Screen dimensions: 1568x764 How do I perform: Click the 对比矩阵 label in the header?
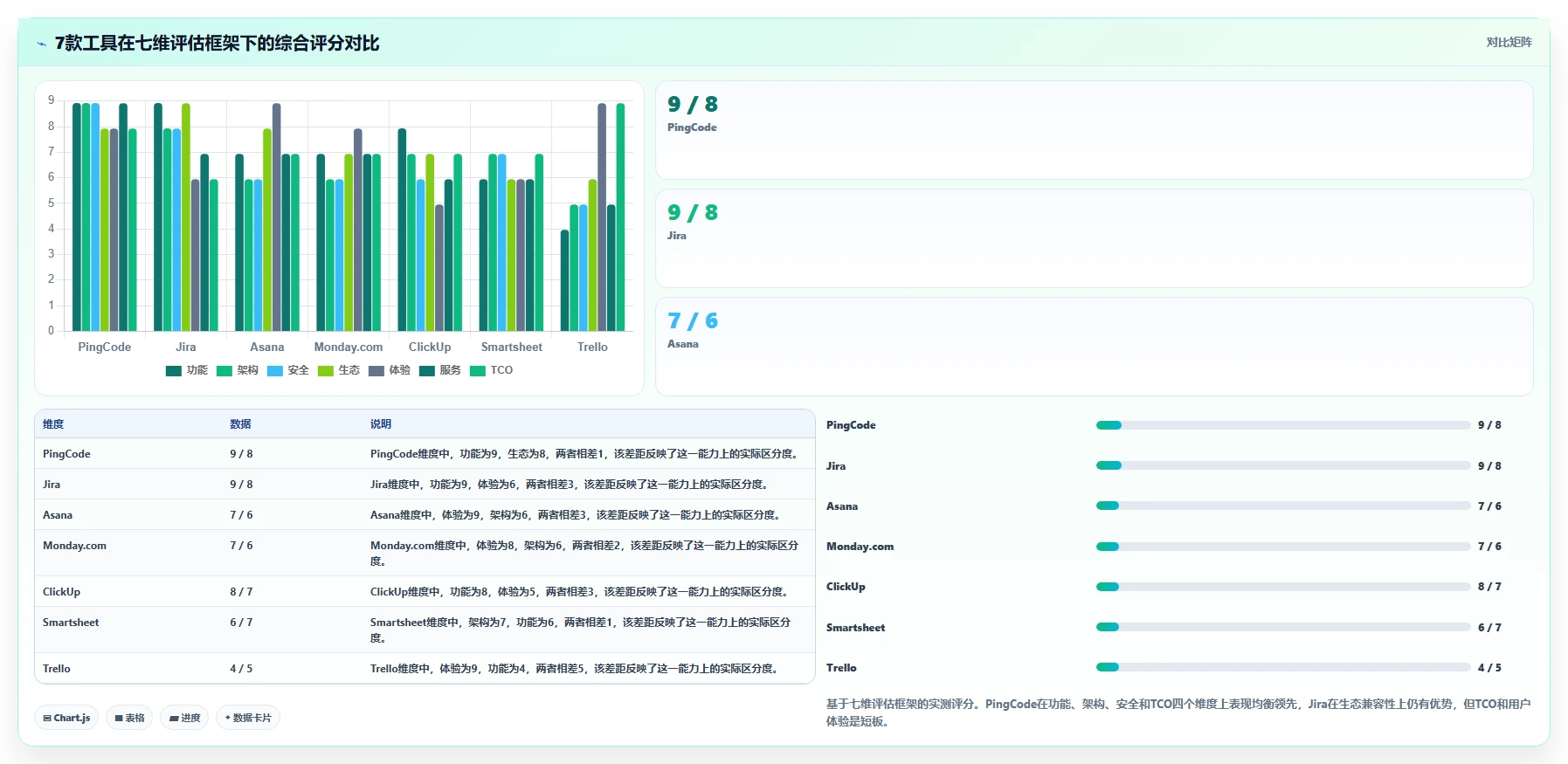click(1509, 42)
